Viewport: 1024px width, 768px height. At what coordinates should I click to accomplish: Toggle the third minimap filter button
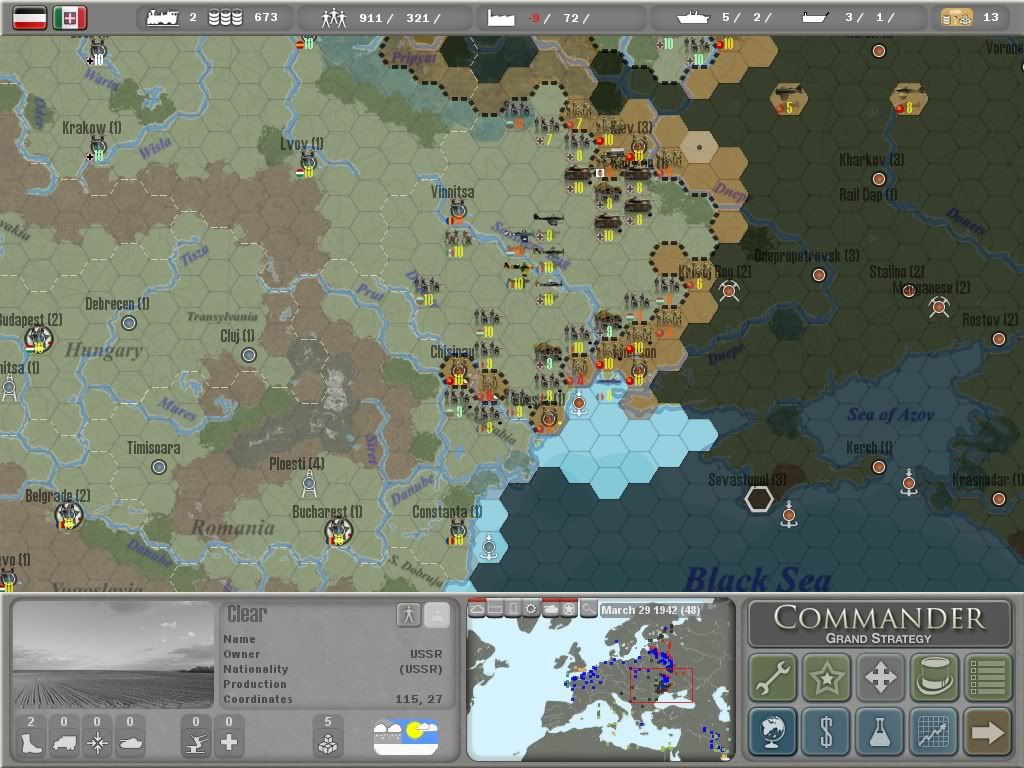513,609
